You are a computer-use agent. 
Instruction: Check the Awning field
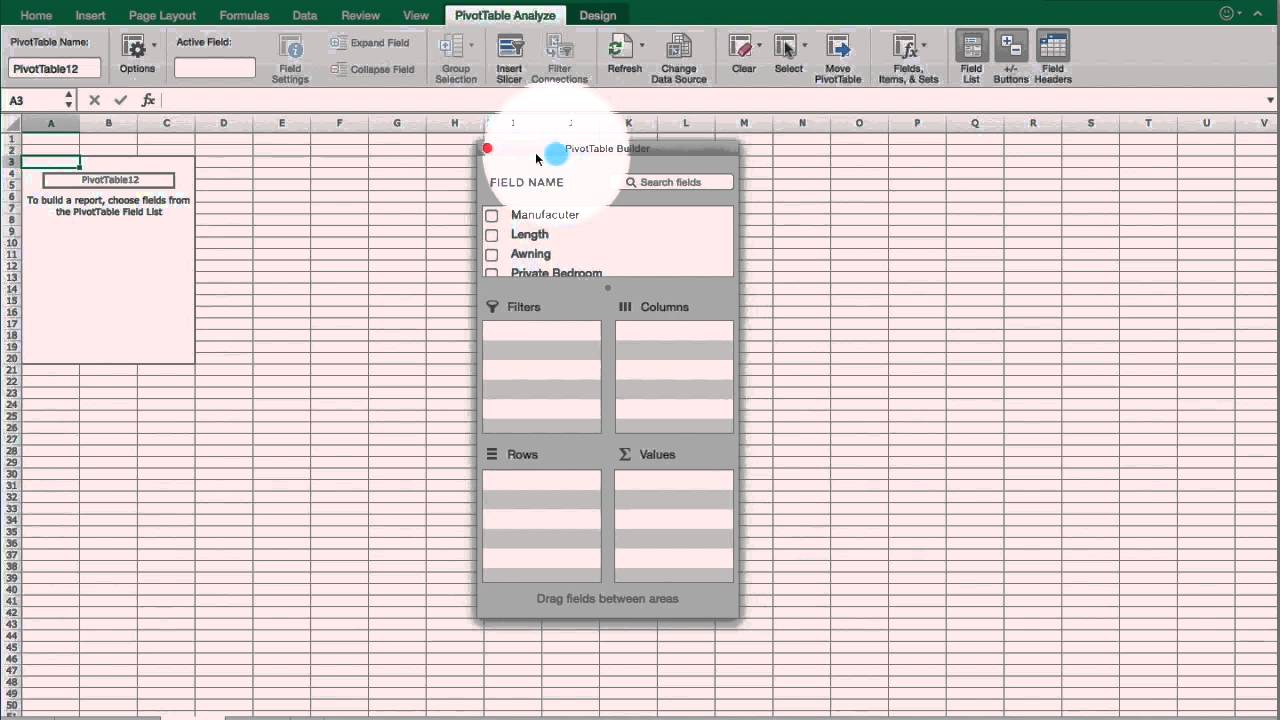pyautogui.click(x=491, y=254)
